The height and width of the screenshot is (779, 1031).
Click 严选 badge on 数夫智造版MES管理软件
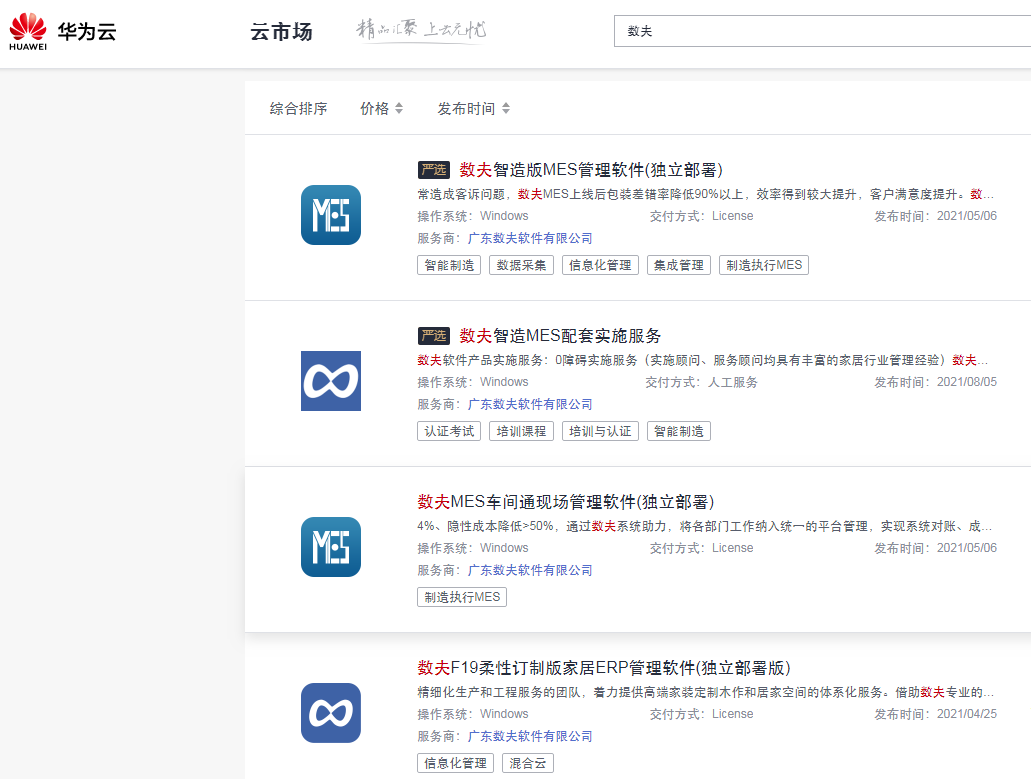pos(434,170)
